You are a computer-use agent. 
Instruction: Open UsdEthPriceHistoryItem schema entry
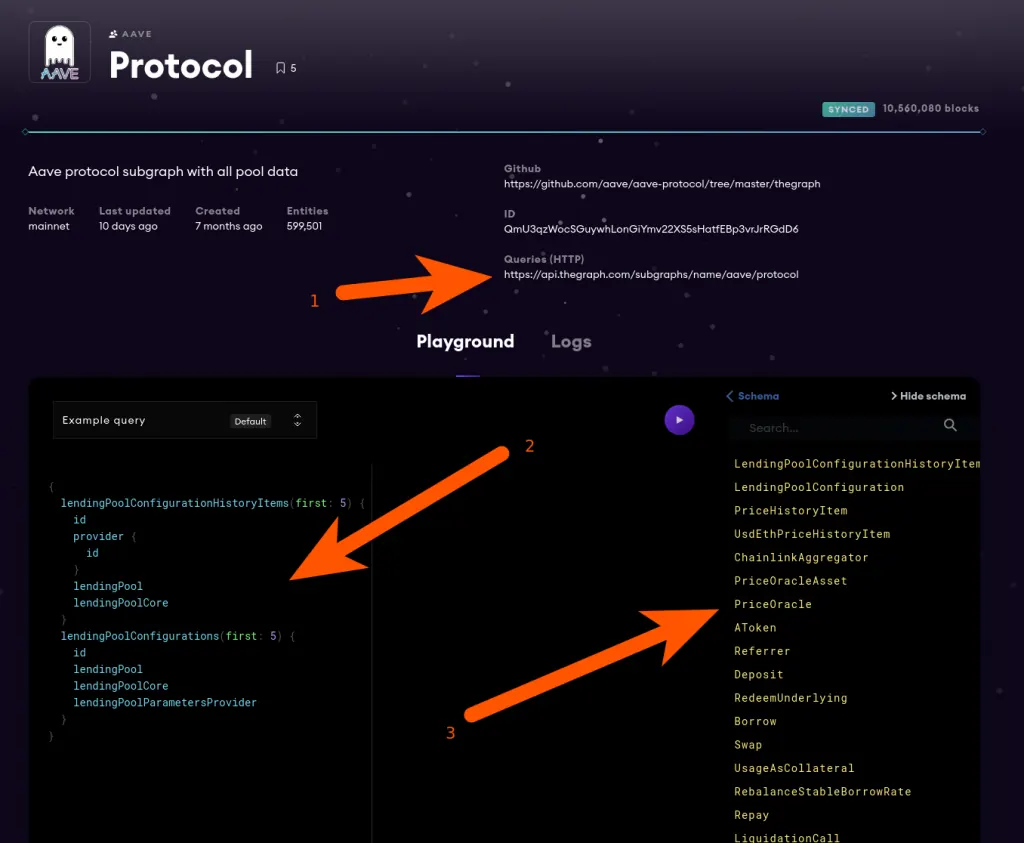[x=812, y=534]
